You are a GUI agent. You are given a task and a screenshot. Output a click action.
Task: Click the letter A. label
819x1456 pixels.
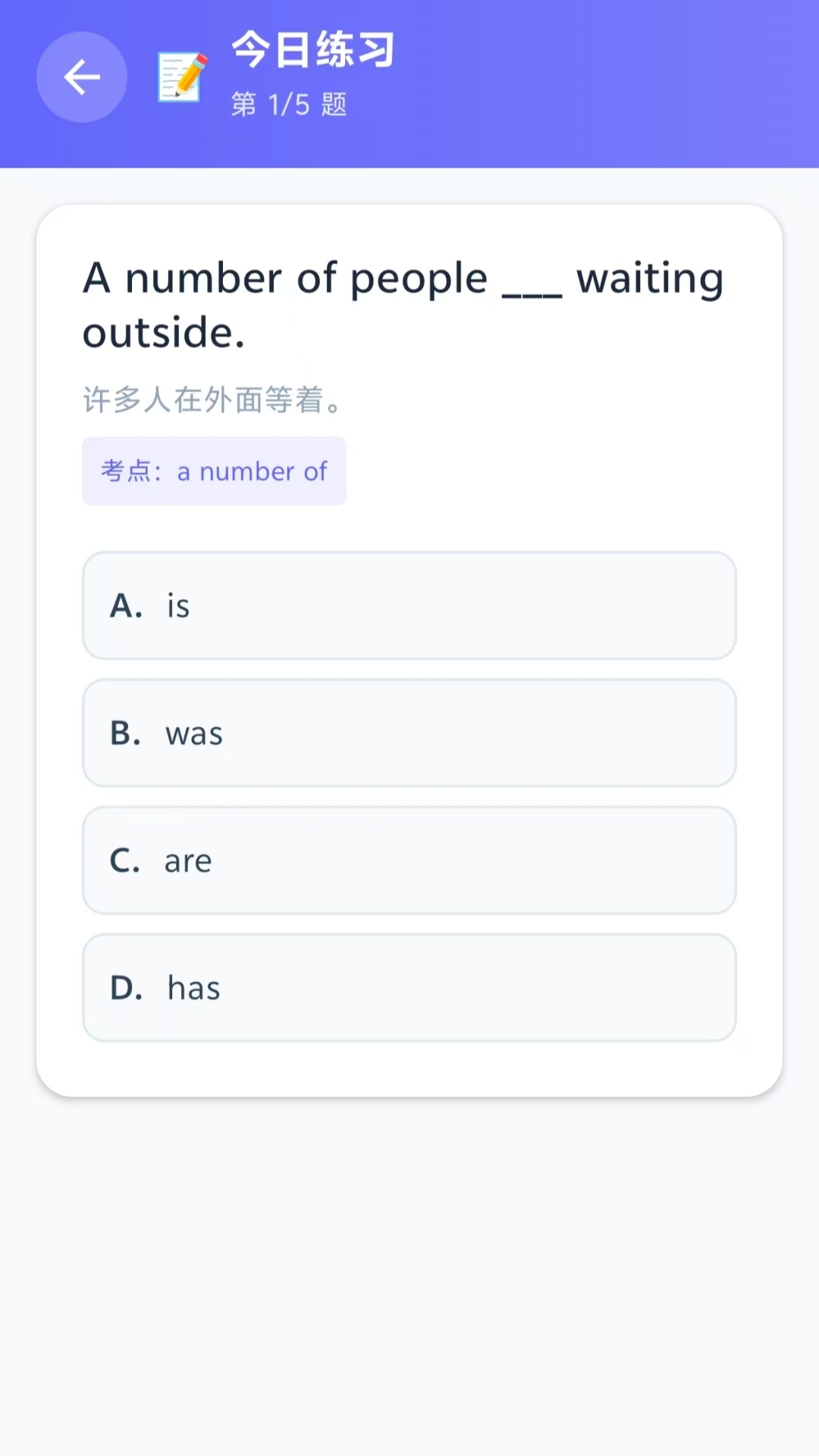point(126,606)
